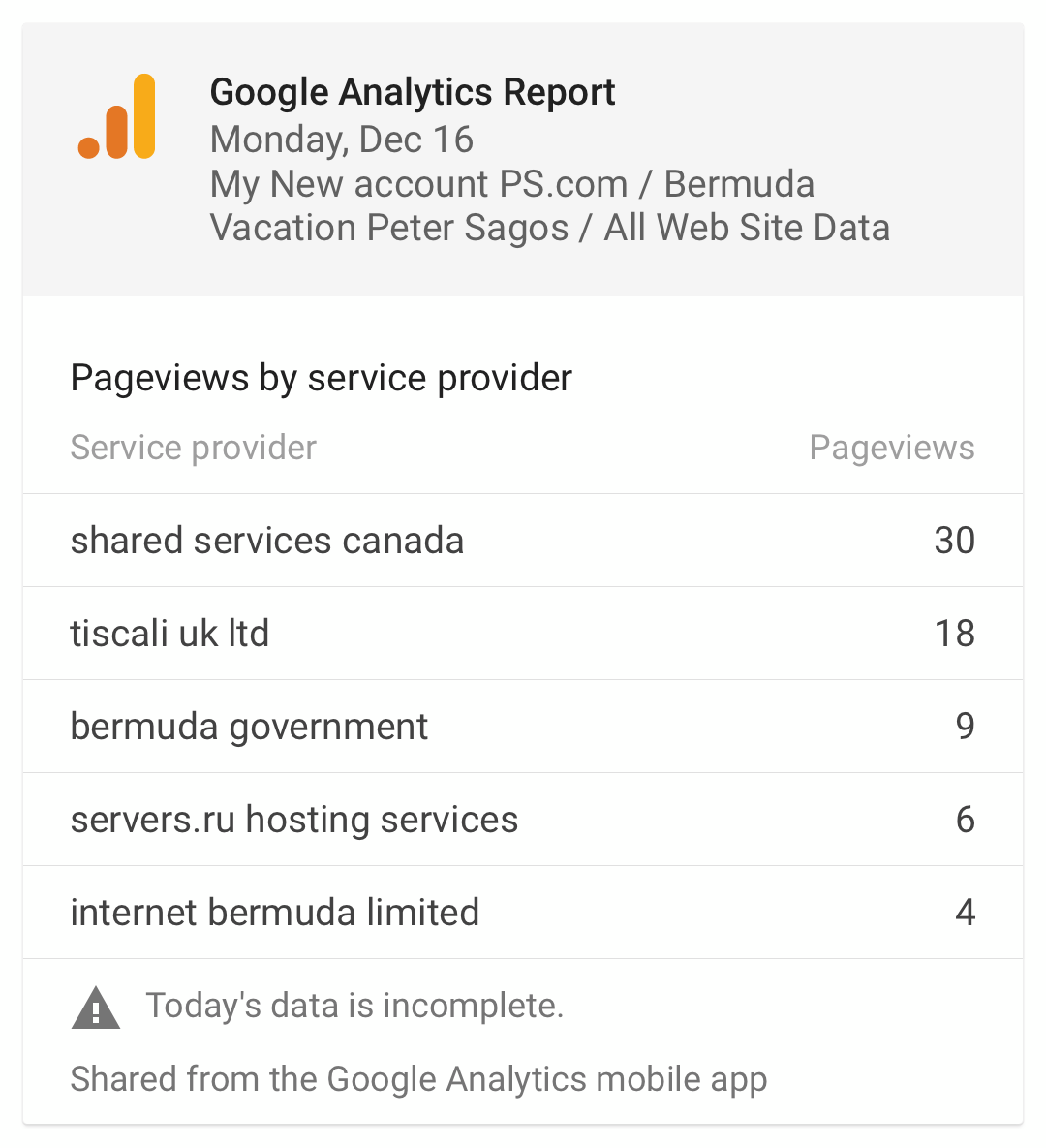
Task: Click the pageview count 18
Action: (x=955, y=634)
